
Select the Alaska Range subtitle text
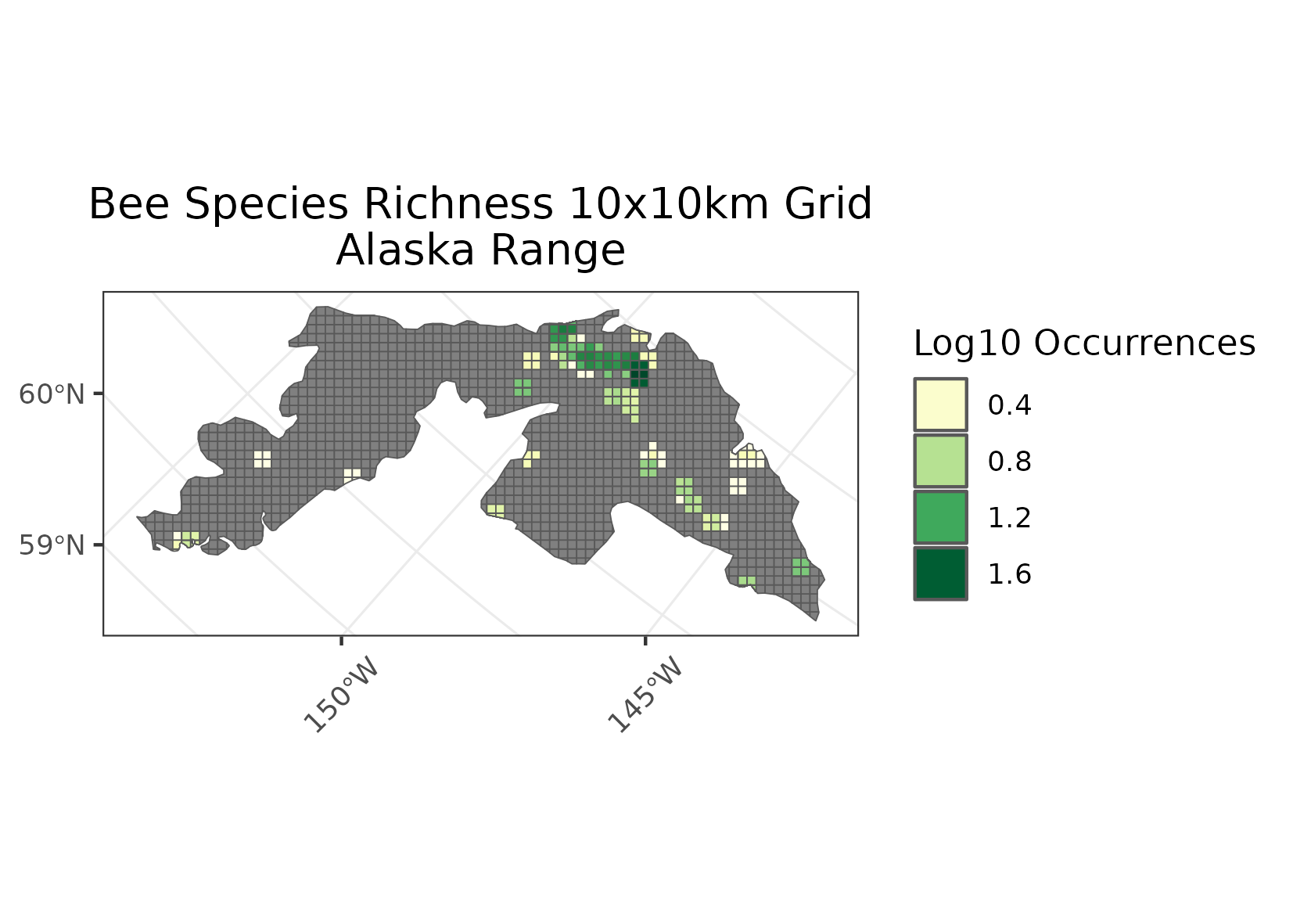coord(480,250)
